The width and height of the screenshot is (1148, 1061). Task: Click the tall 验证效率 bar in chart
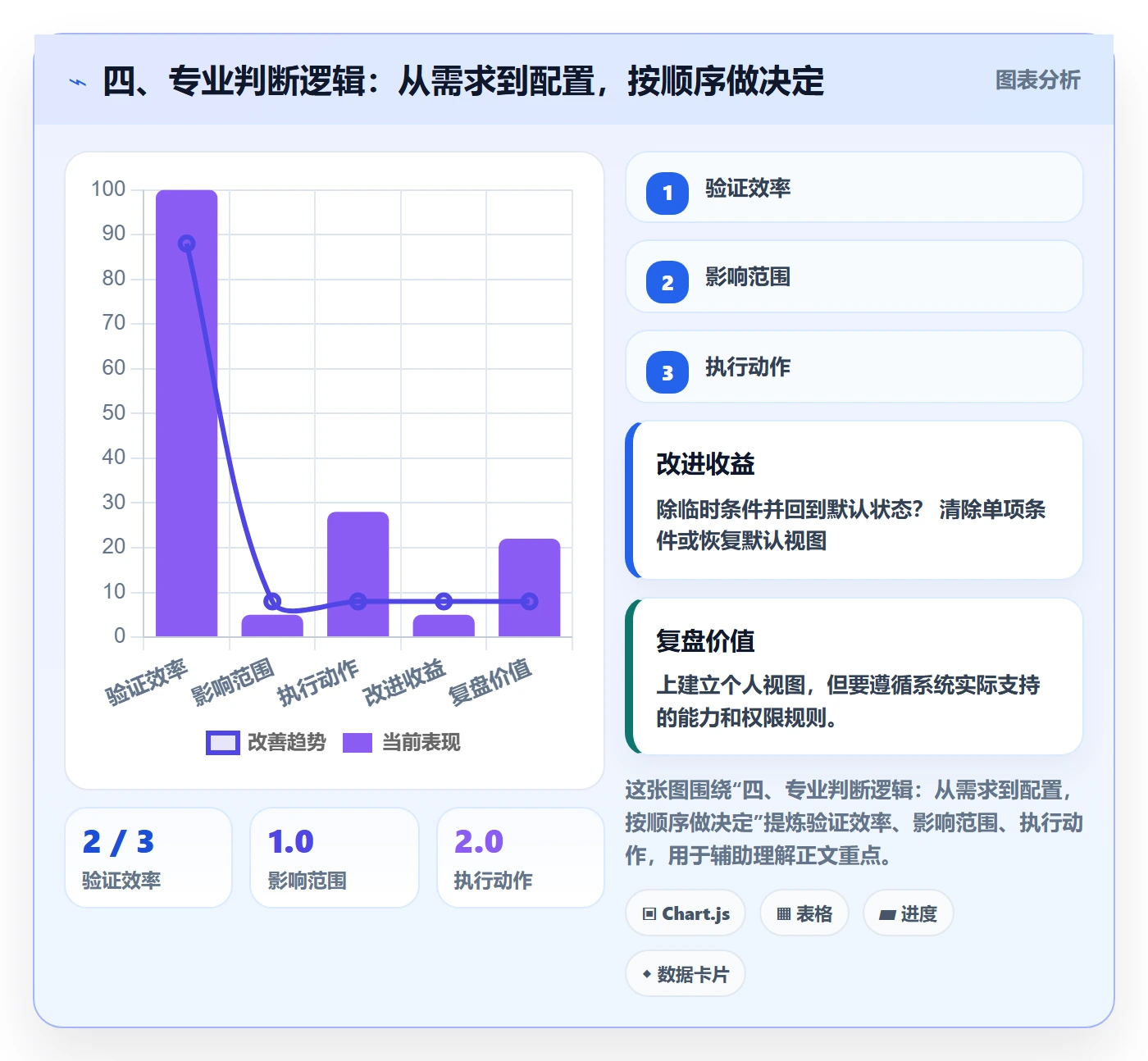187,413
